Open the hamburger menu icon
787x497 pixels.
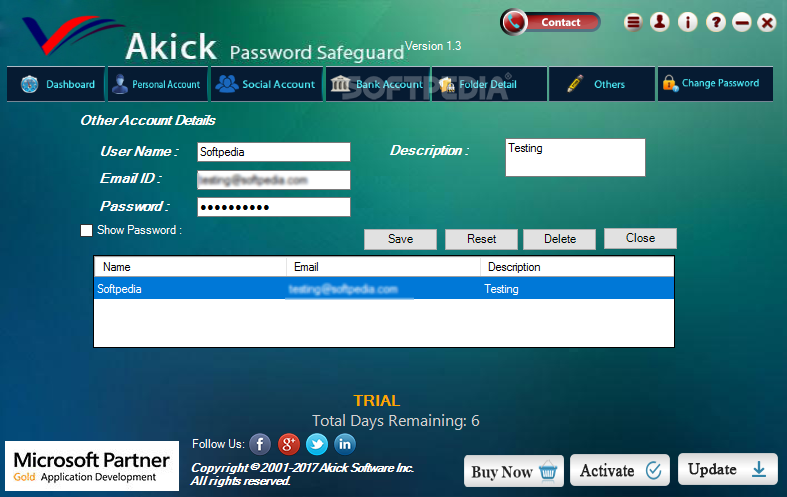tap(633, 22)
